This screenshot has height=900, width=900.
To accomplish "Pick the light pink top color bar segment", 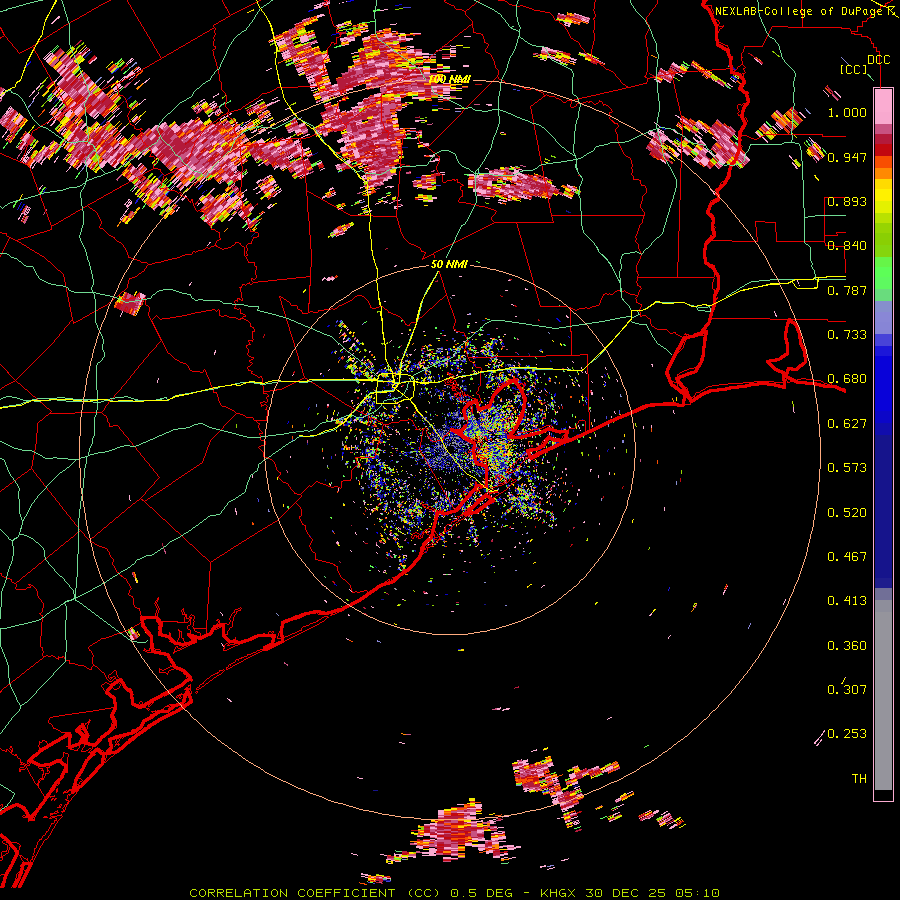I will click(883, 106).
